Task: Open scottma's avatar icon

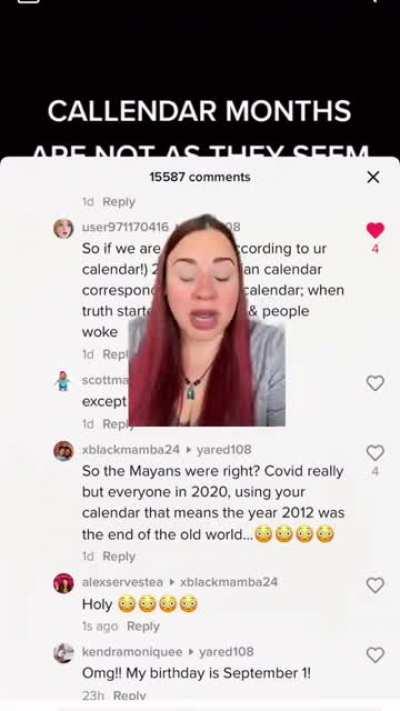Action: [x=63, y=381]
